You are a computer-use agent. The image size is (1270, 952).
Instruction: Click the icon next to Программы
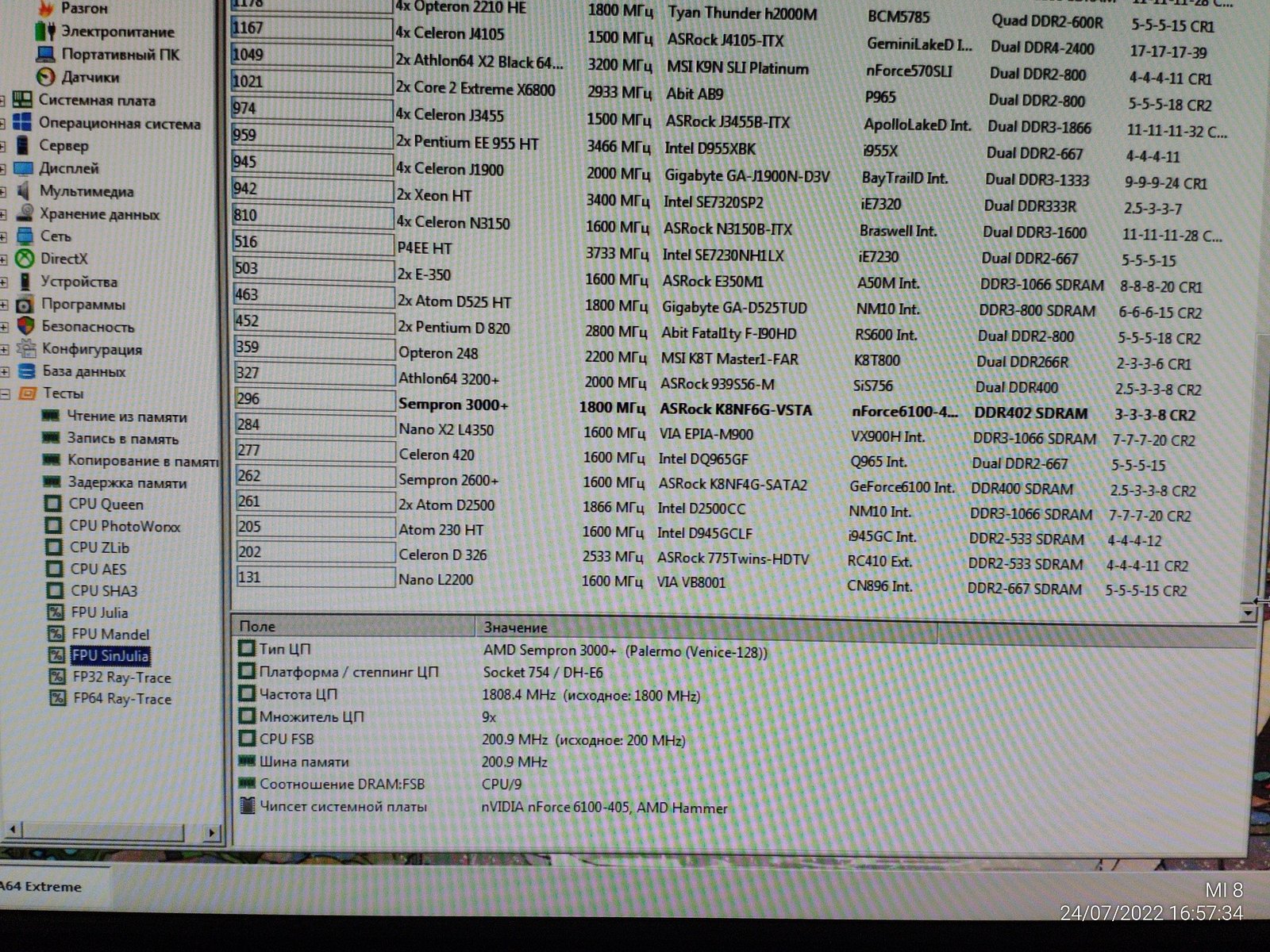(26, 304)
